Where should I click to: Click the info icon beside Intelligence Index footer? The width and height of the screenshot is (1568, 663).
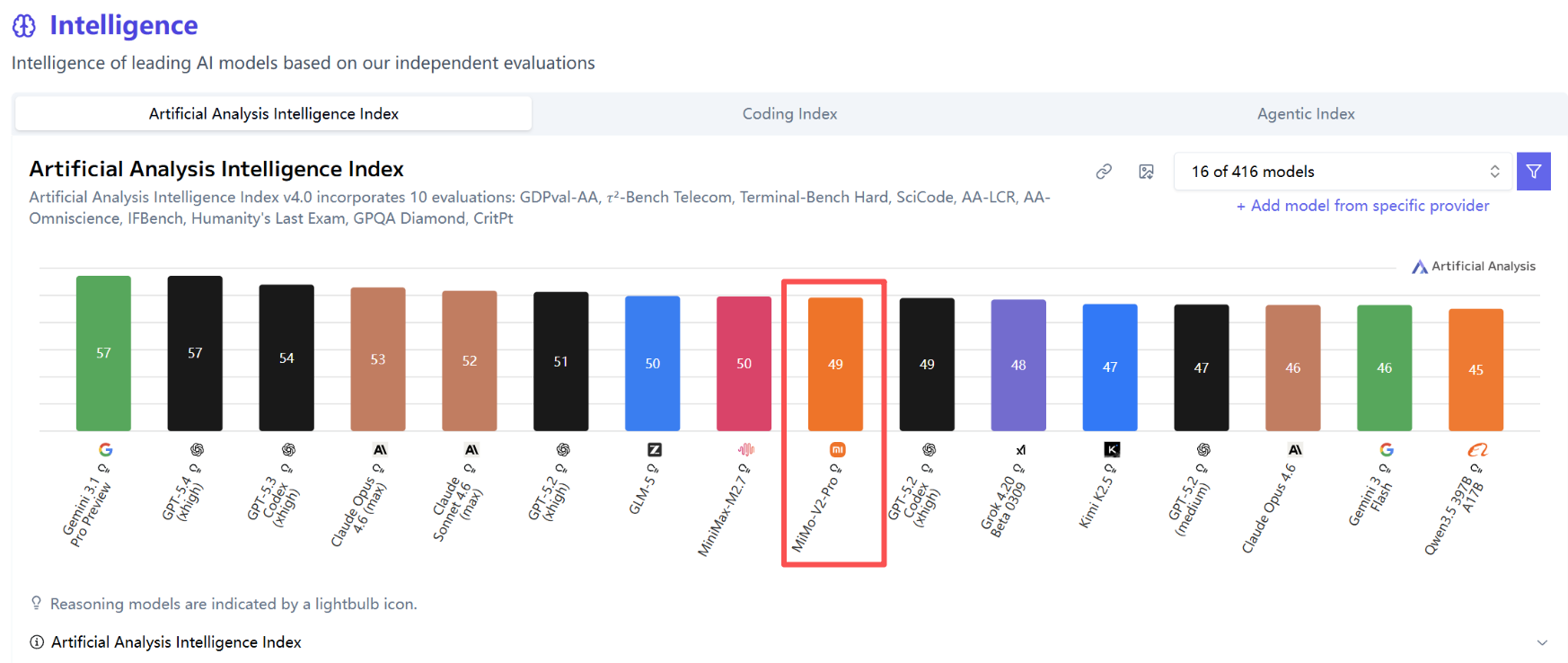coord(37,642)
